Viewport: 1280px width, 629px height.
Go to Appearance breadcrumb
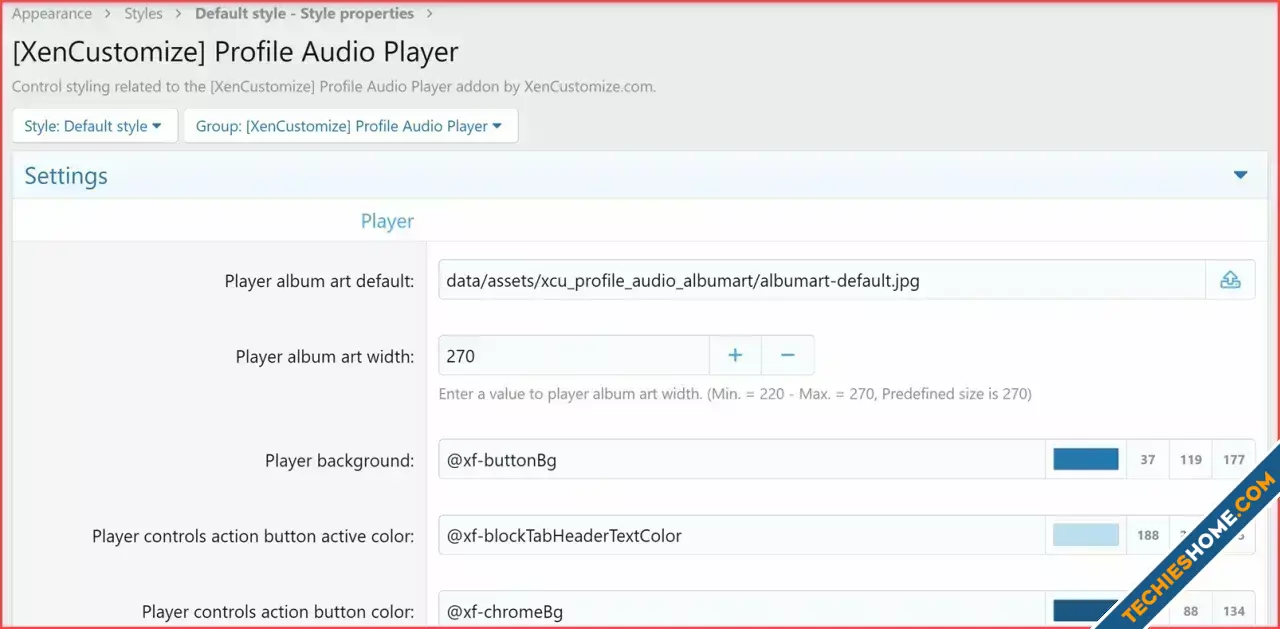point(52,14)
